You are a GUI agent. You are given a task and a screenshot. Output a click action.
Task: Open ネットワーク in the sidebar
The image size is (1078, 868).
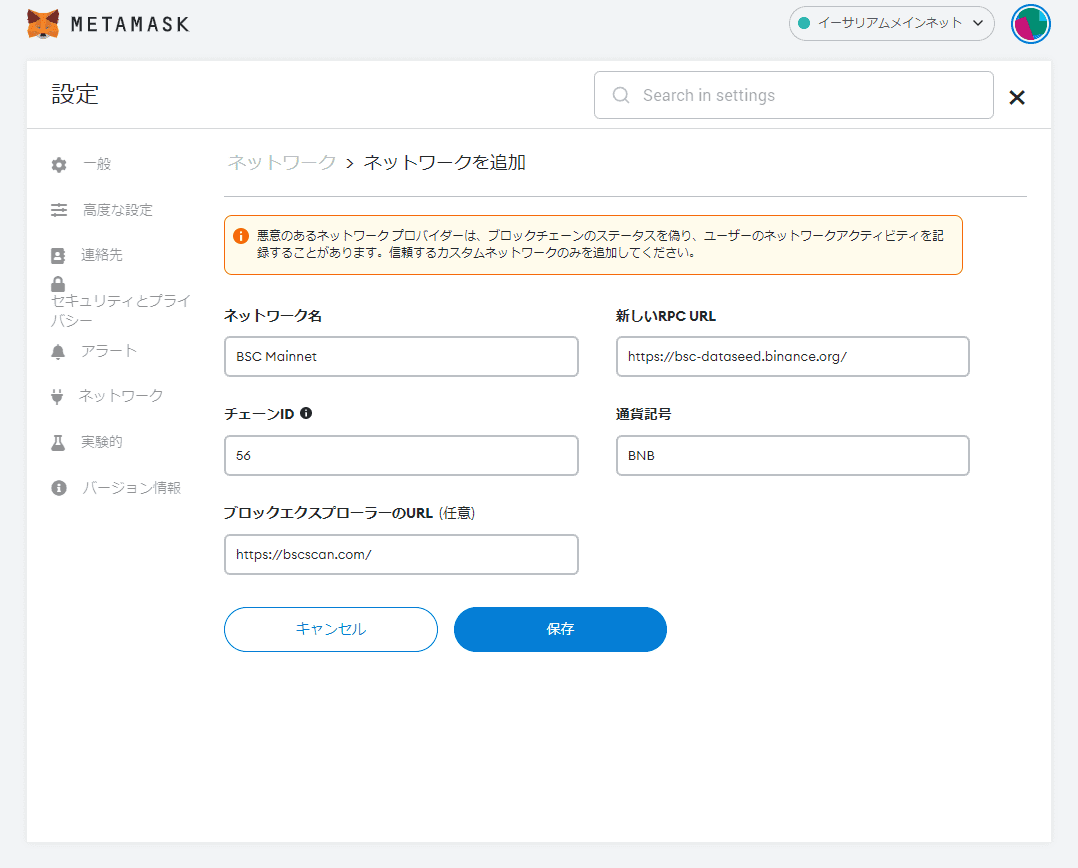pyautogui.click(x=121, y=395)
